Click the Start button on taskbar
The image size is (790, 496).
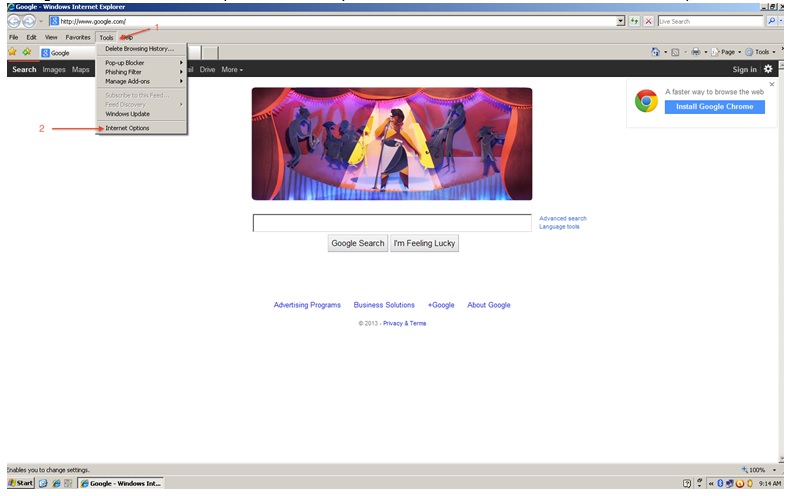(21, 483)
